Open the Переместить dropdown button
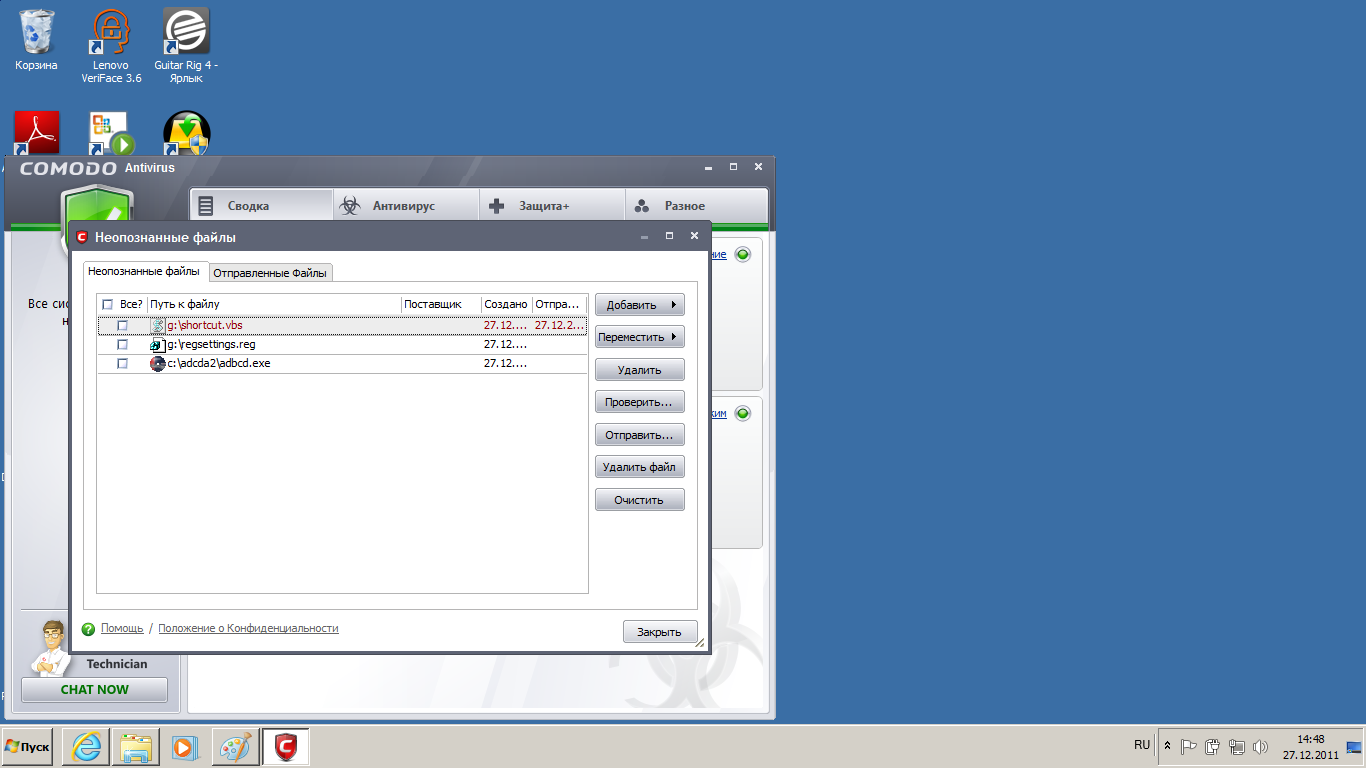1366x768 pixels. (640, 337)
